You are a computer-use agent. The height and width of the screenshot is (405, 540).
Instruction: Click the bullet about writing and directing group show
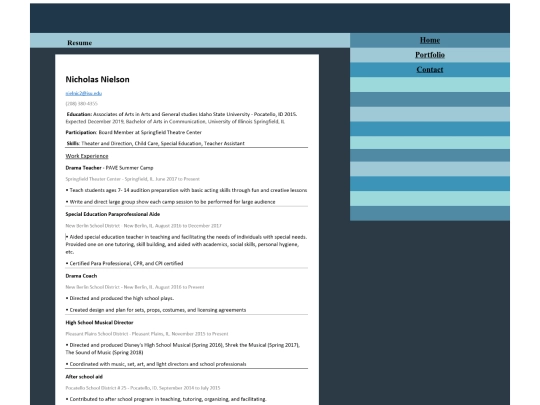point(170,202)
